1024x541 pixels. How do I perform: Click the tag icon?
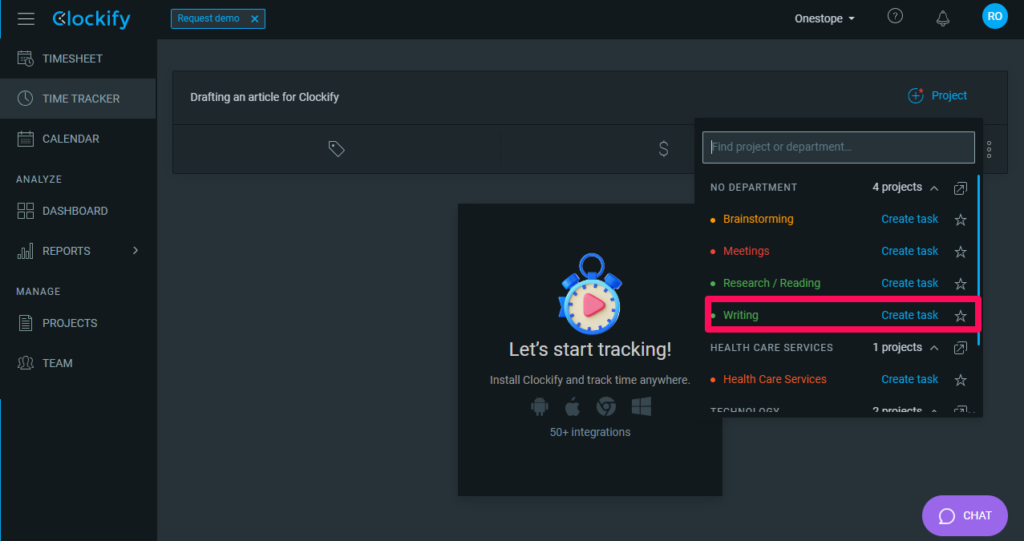(x=336, y=149)
